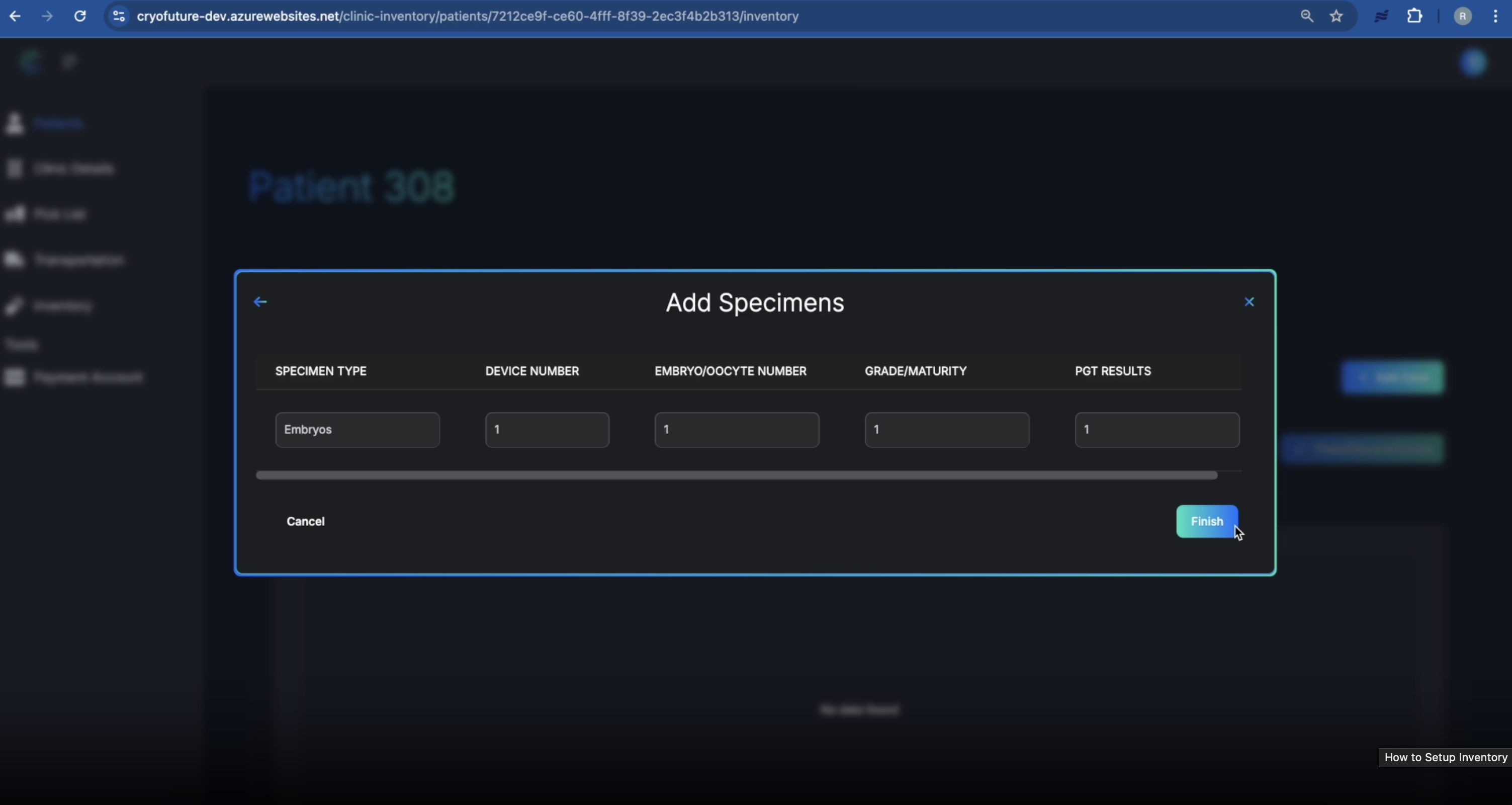The width and height of the screenshot is (1512, 805).
Task: Click the Embryo/Oocyte Number input field
Action: coord(736,430)
